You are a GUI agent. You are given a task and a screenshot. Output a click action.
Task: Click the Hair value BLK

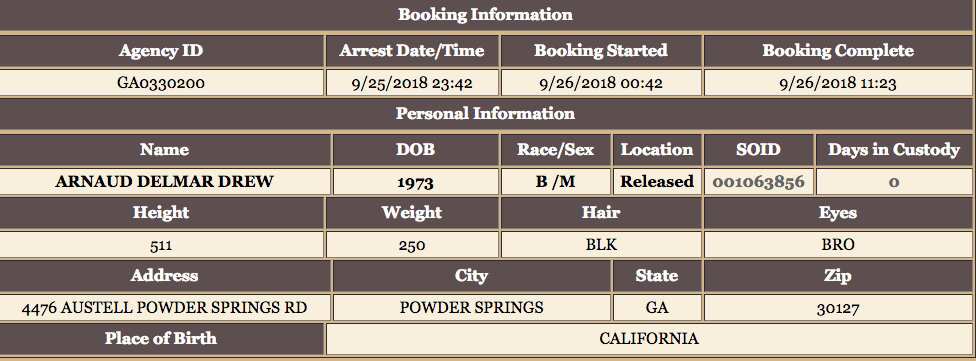tap(601, 245)
